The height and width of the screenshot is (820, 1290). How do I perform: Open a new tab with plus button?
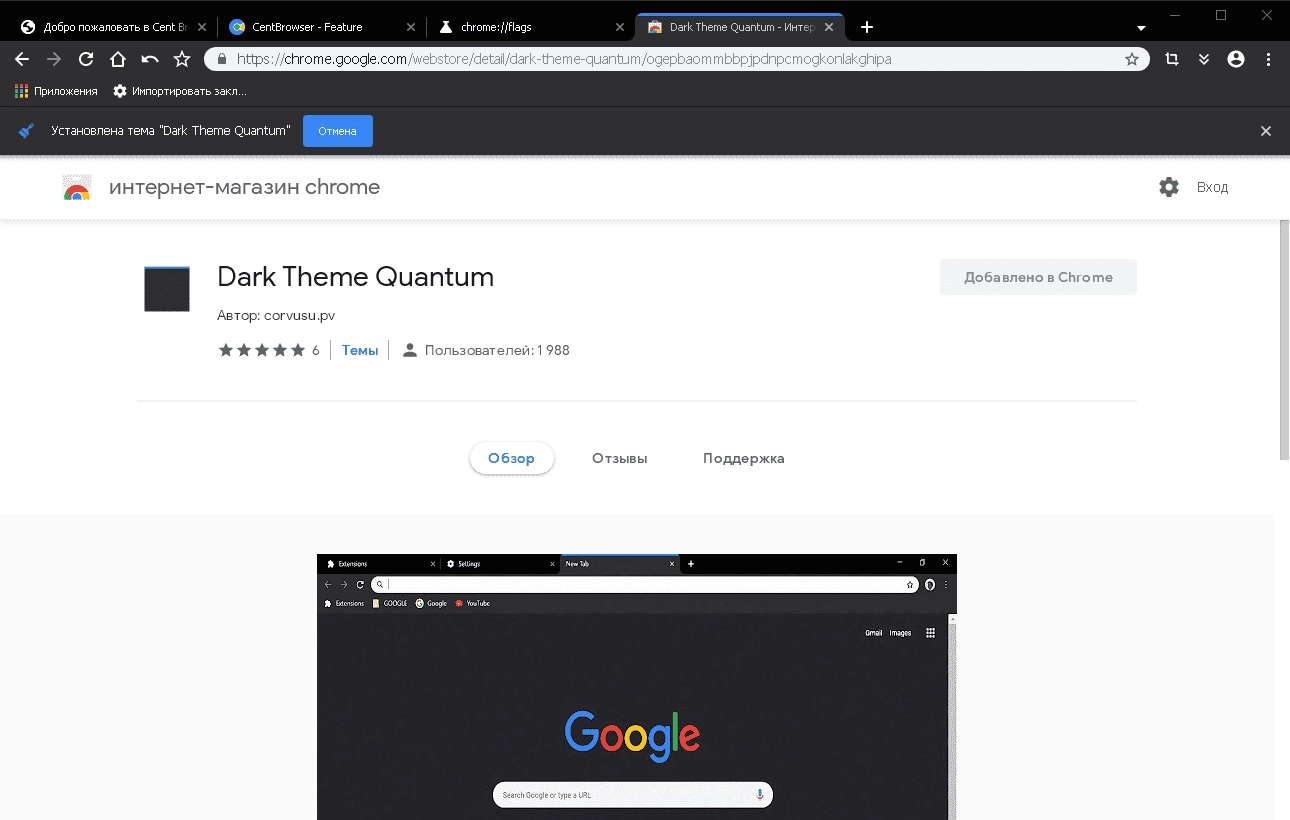click(x=867, y=27)
